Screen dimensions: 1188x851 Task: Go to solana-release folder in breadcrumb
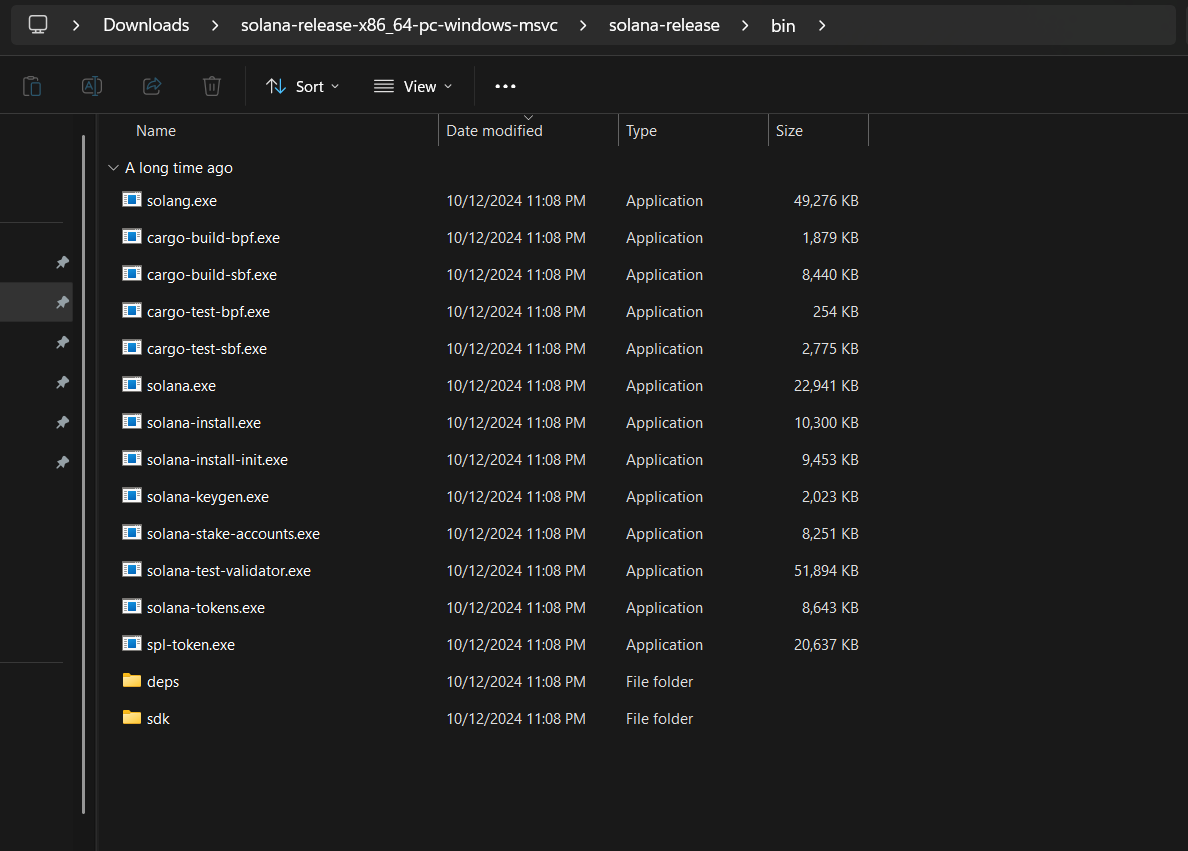(664, 25)
